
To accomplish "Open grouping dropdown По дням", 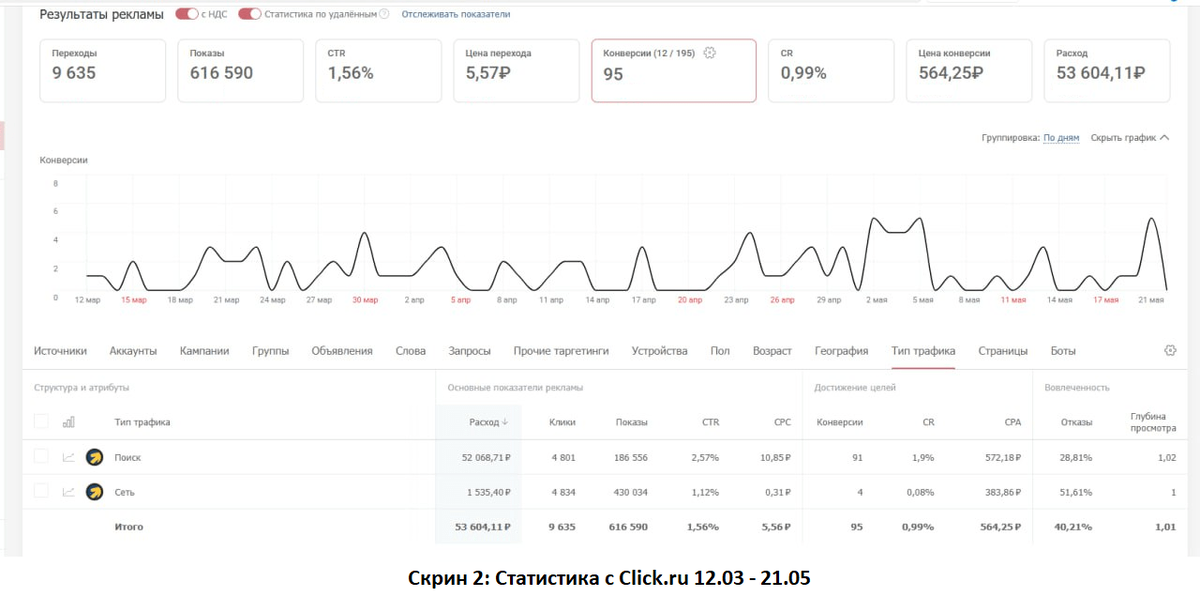I will (x=1061, y=138).
